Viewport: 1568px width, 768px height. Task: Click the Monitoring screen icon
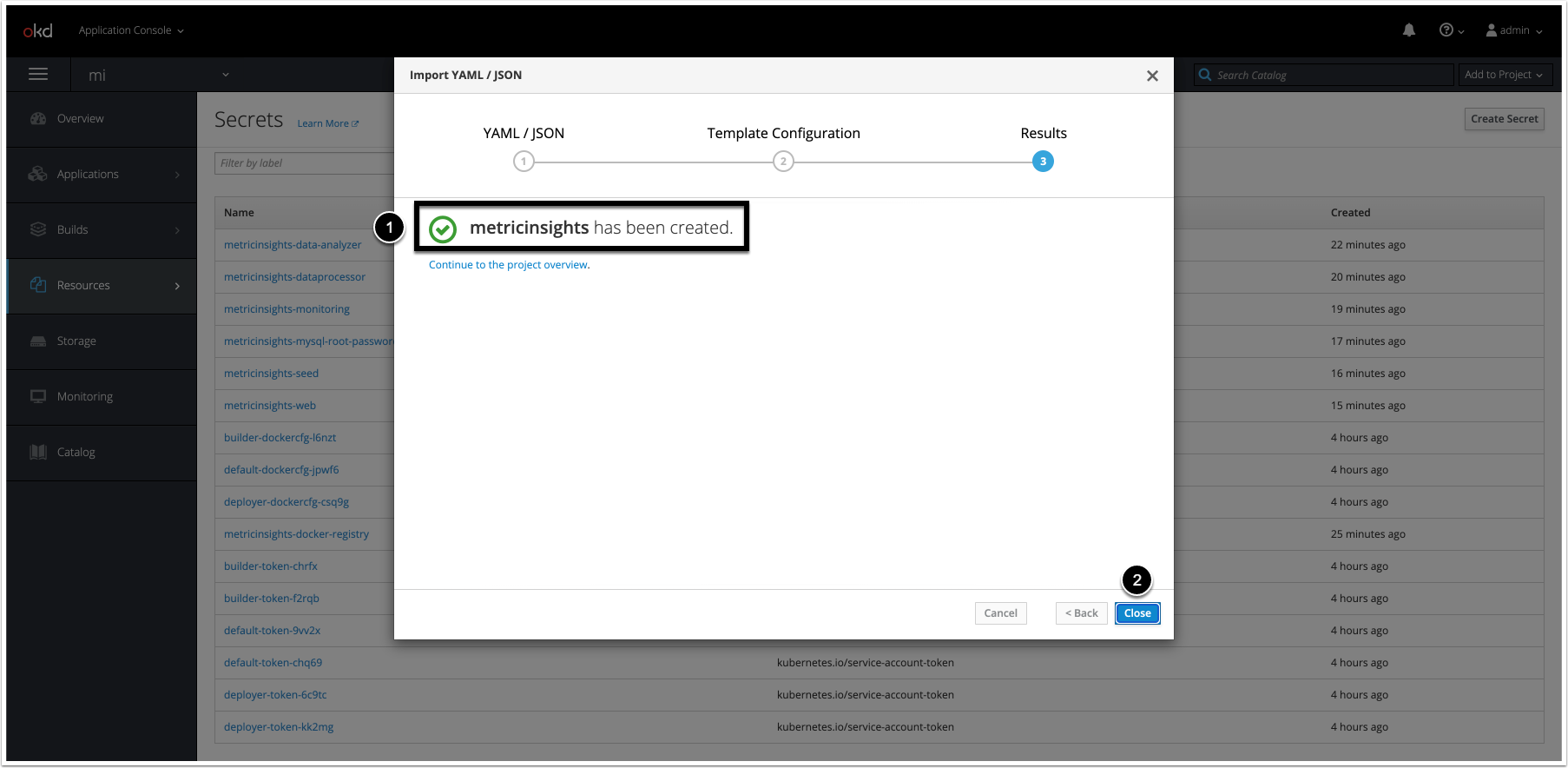(38, 397)
